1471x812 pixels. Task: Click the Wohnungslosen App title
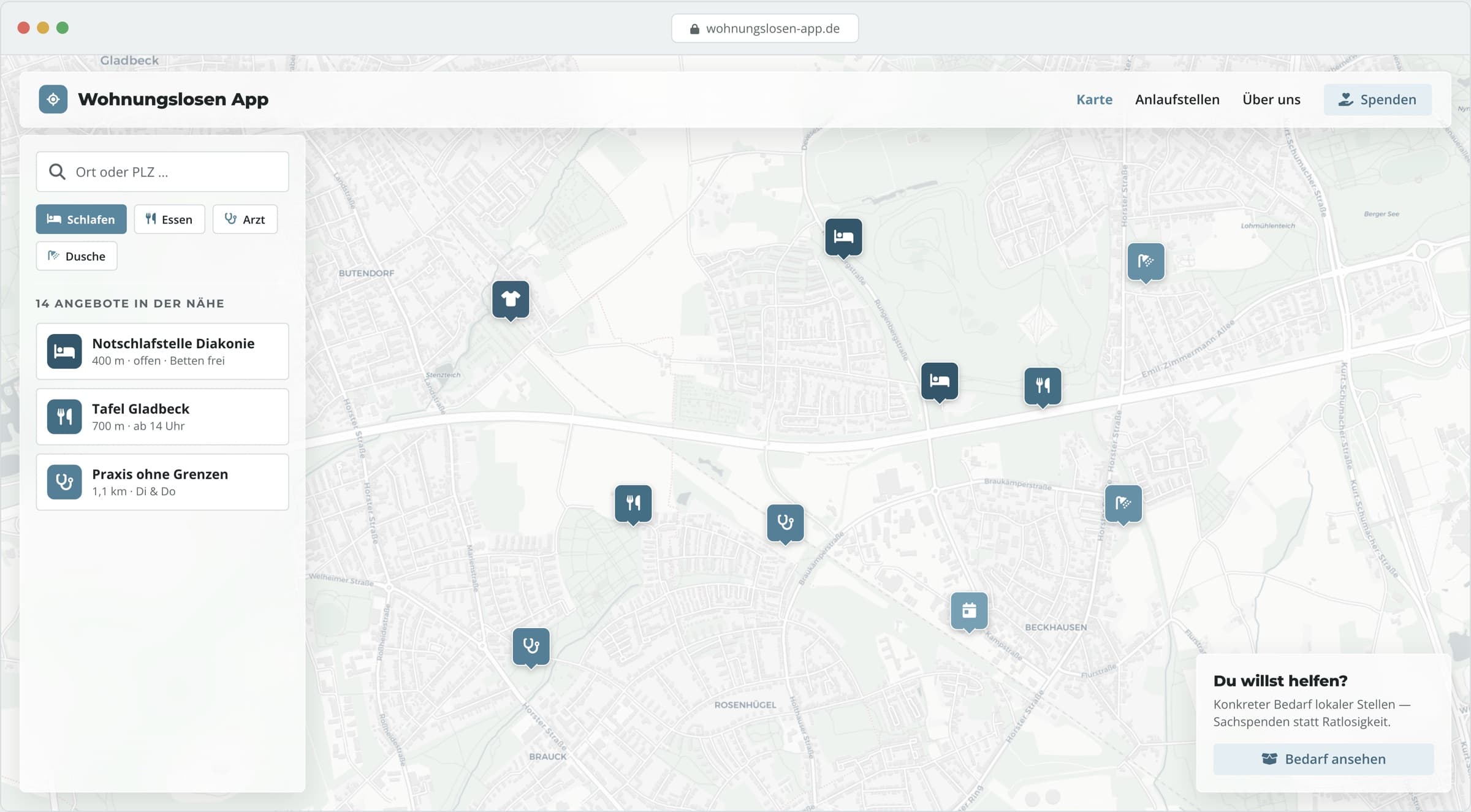pos(173,99)
